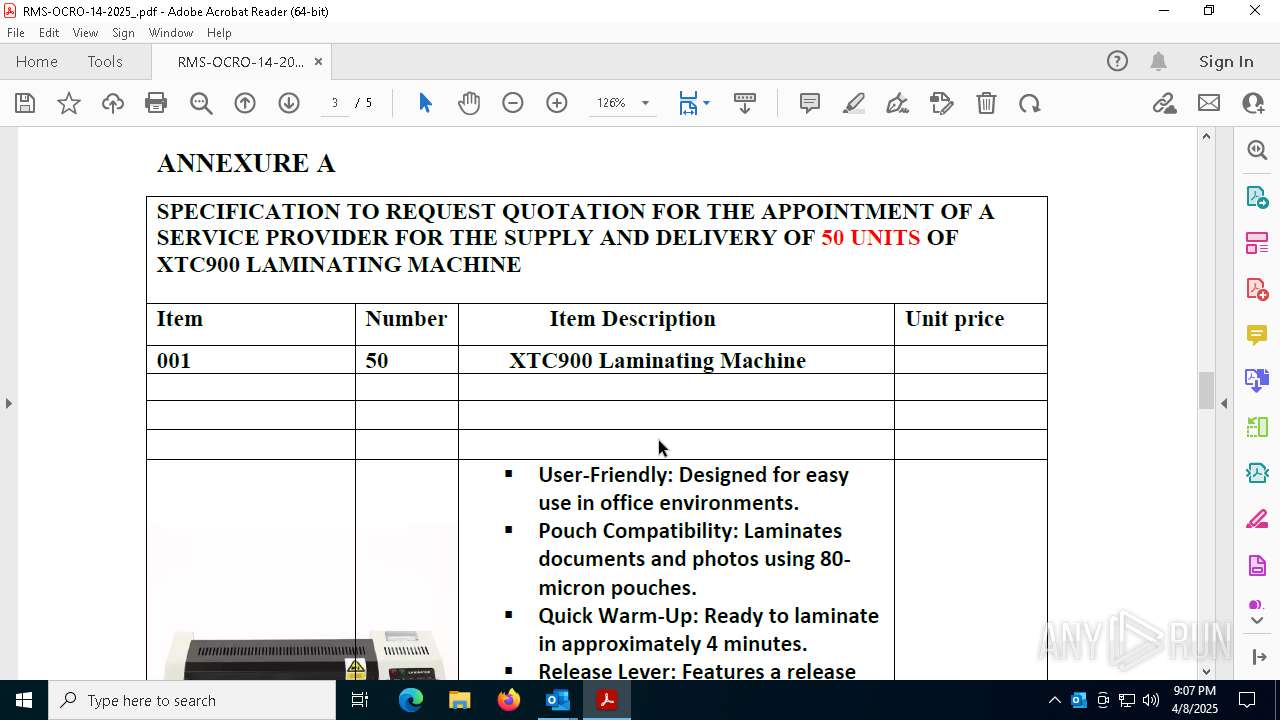View notifications bell
The height and width of the screenshot is (720, 1280).
1159,62
